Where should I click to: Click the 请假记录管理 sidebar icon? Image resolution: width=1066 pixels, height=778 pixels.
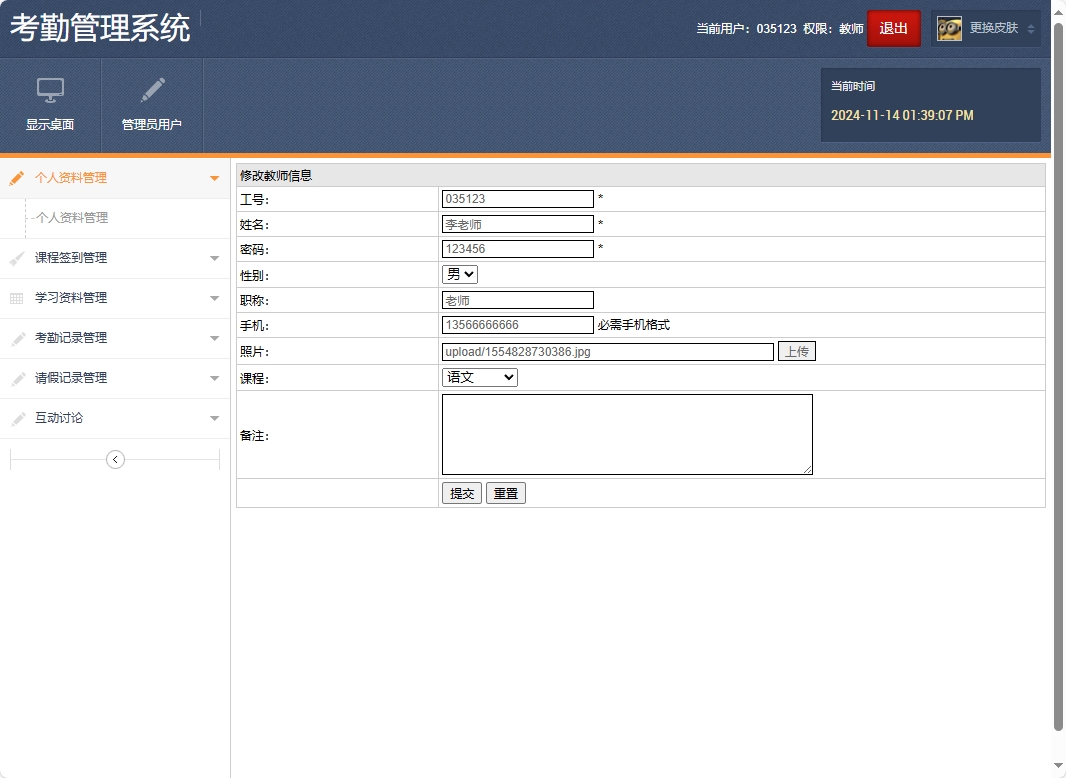[16, 378]
